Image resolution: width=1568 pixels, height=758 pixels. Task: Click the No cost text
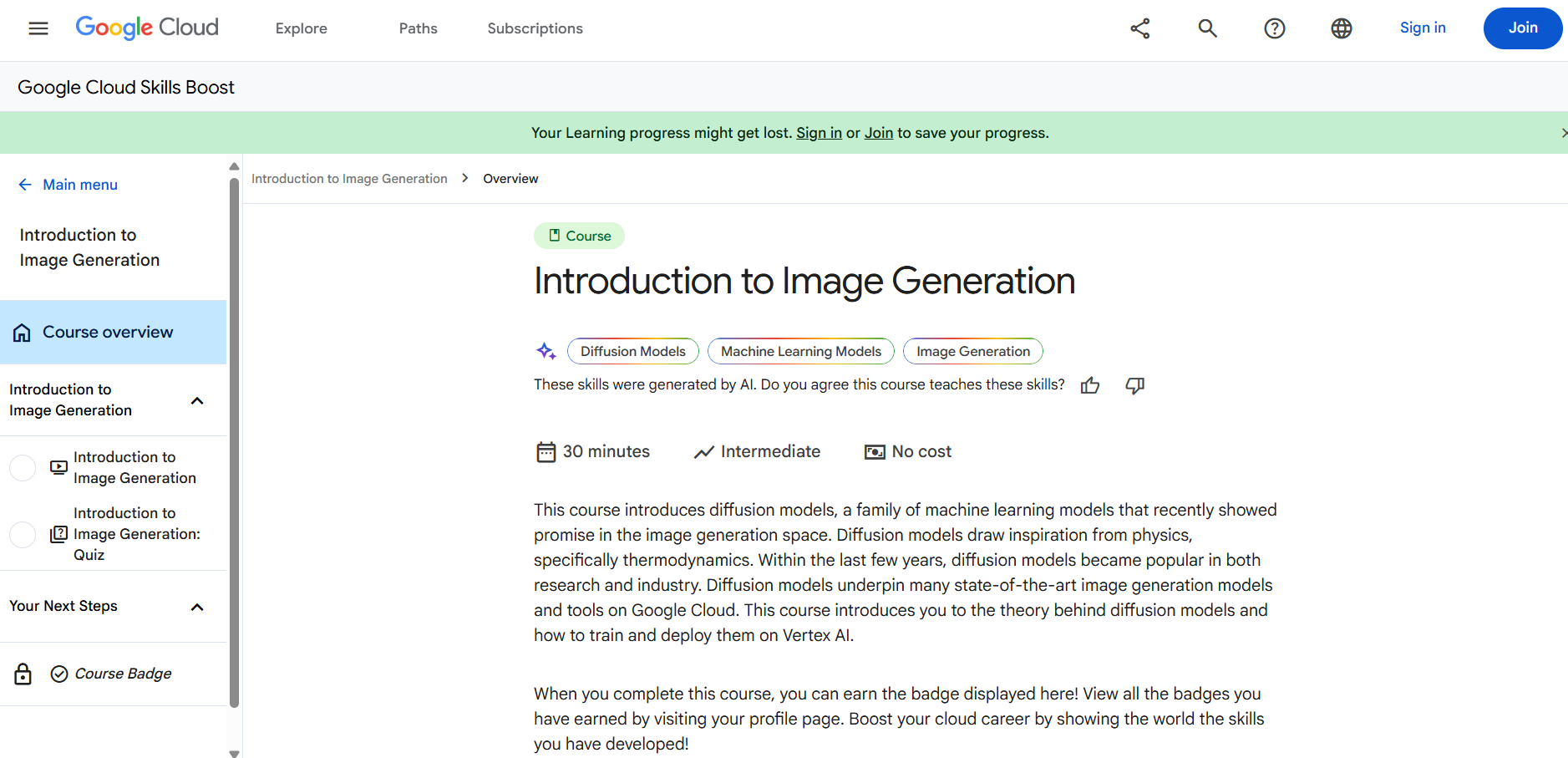tap(921, 451)
